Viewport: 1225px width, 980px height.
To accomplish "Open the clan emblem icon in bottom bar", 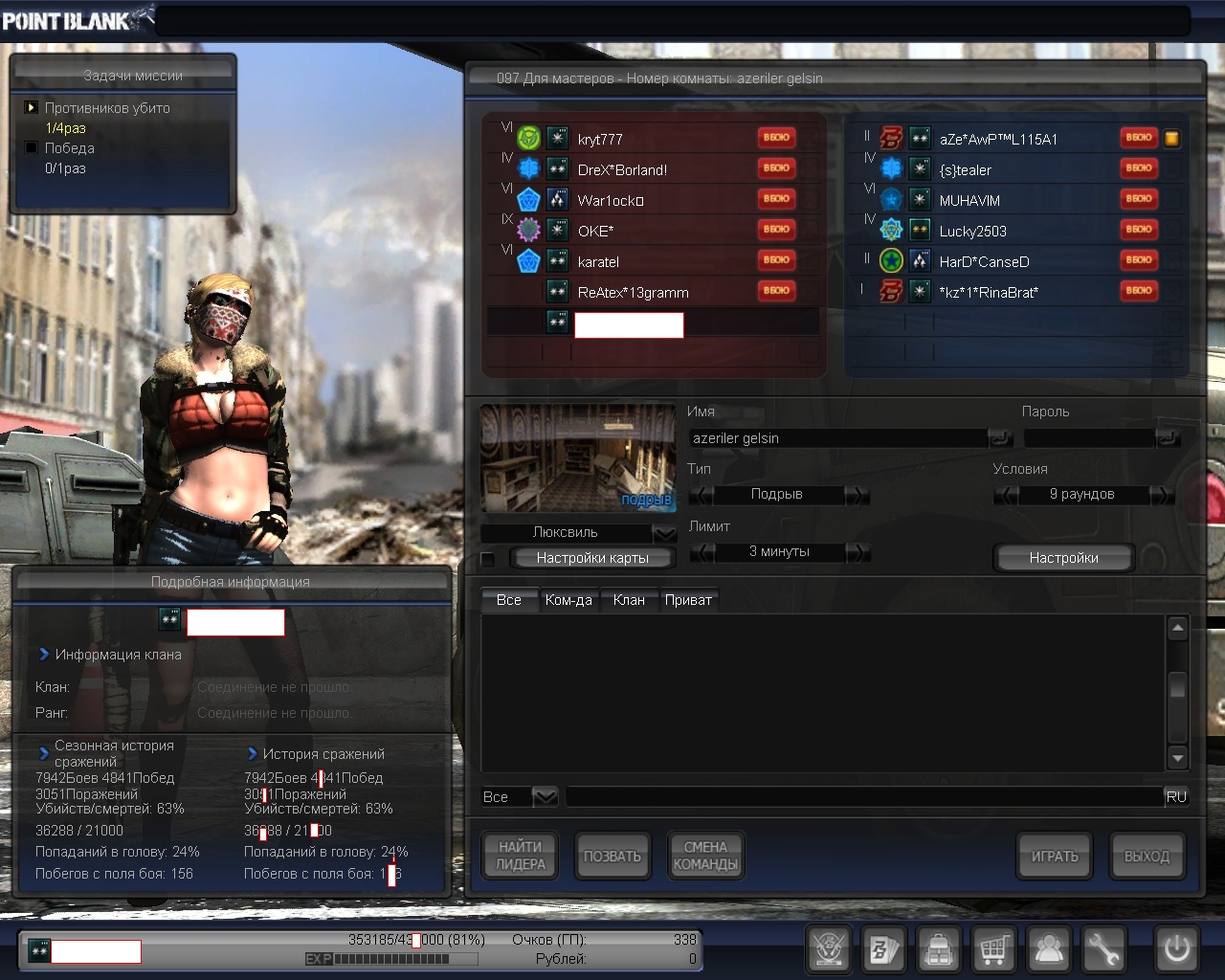I will (x=829, y=949).
